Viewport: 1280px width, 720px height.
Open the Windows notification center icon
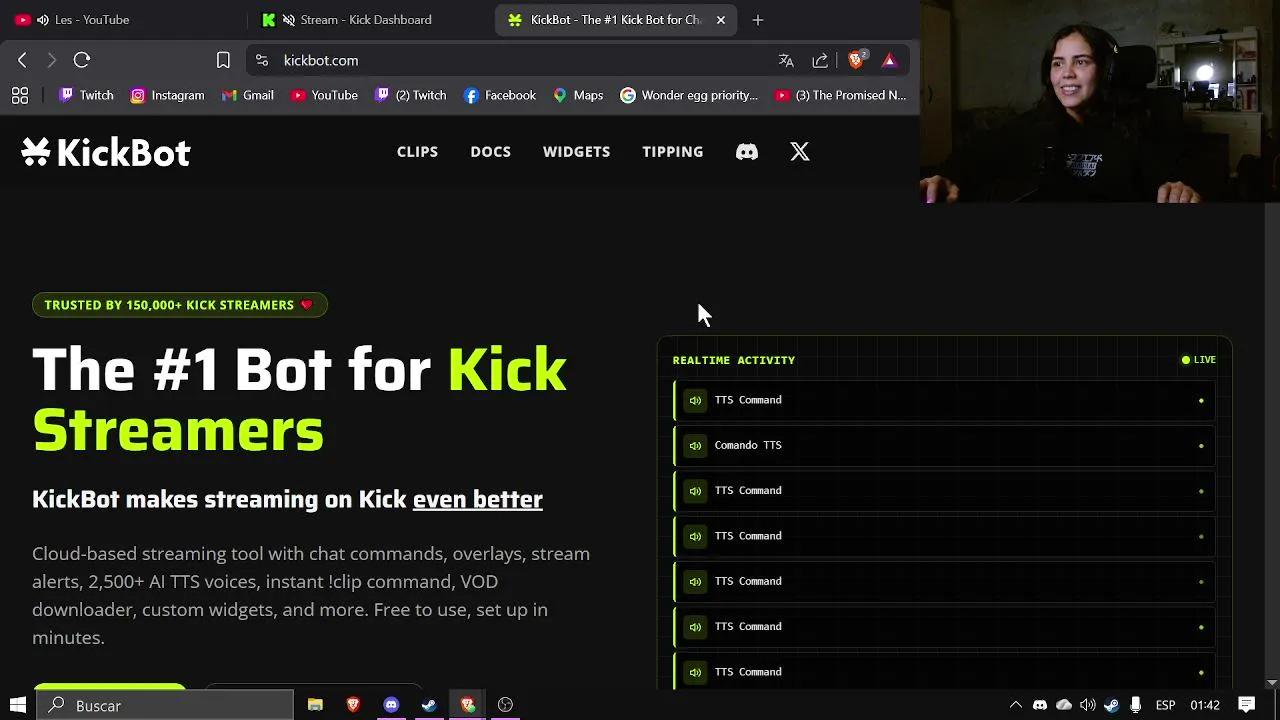click(1246, 705)
